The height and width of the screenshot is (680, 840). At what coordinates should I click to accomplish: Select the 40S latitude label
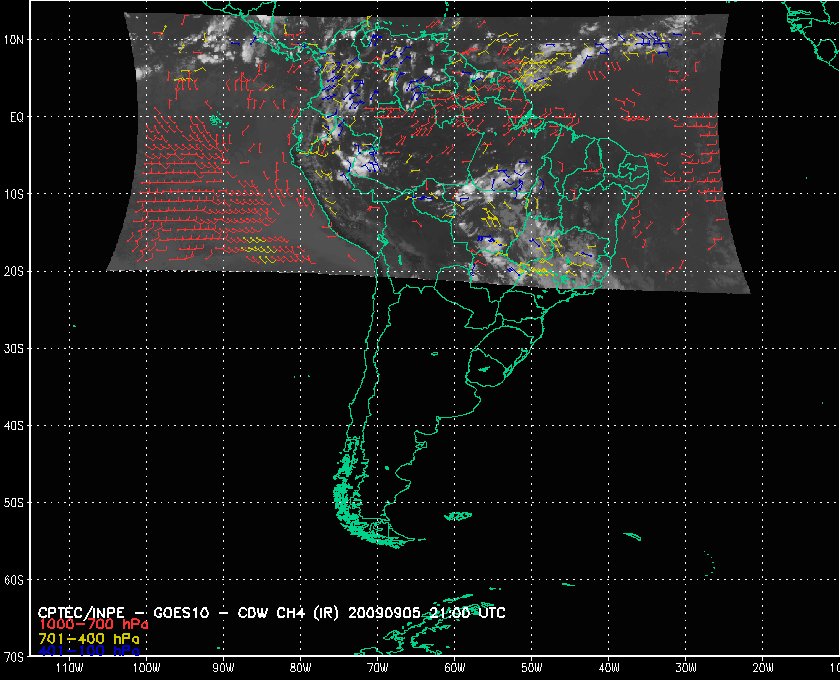(13, 426)
